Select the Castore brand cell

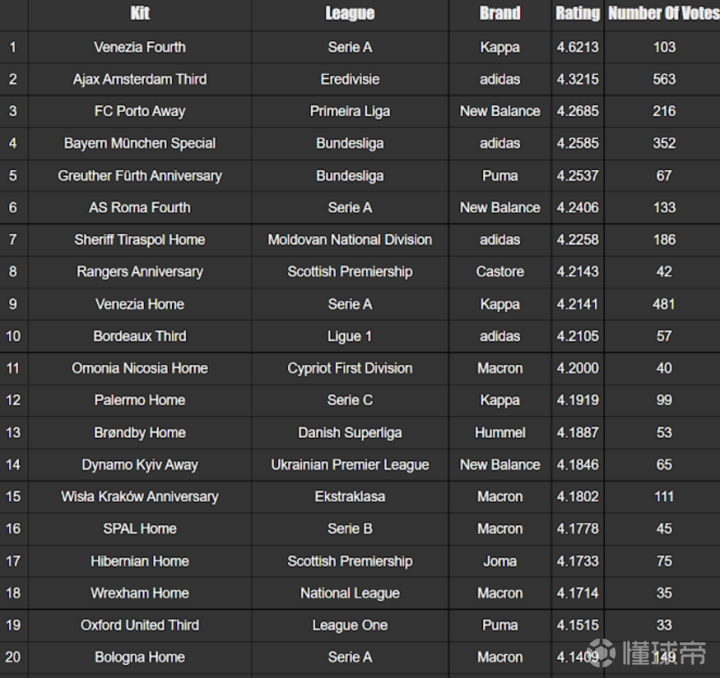point(499,272)
